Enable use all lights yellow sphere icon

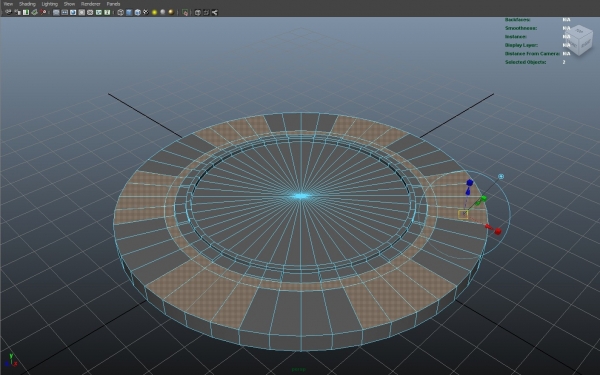pos(154,12)
